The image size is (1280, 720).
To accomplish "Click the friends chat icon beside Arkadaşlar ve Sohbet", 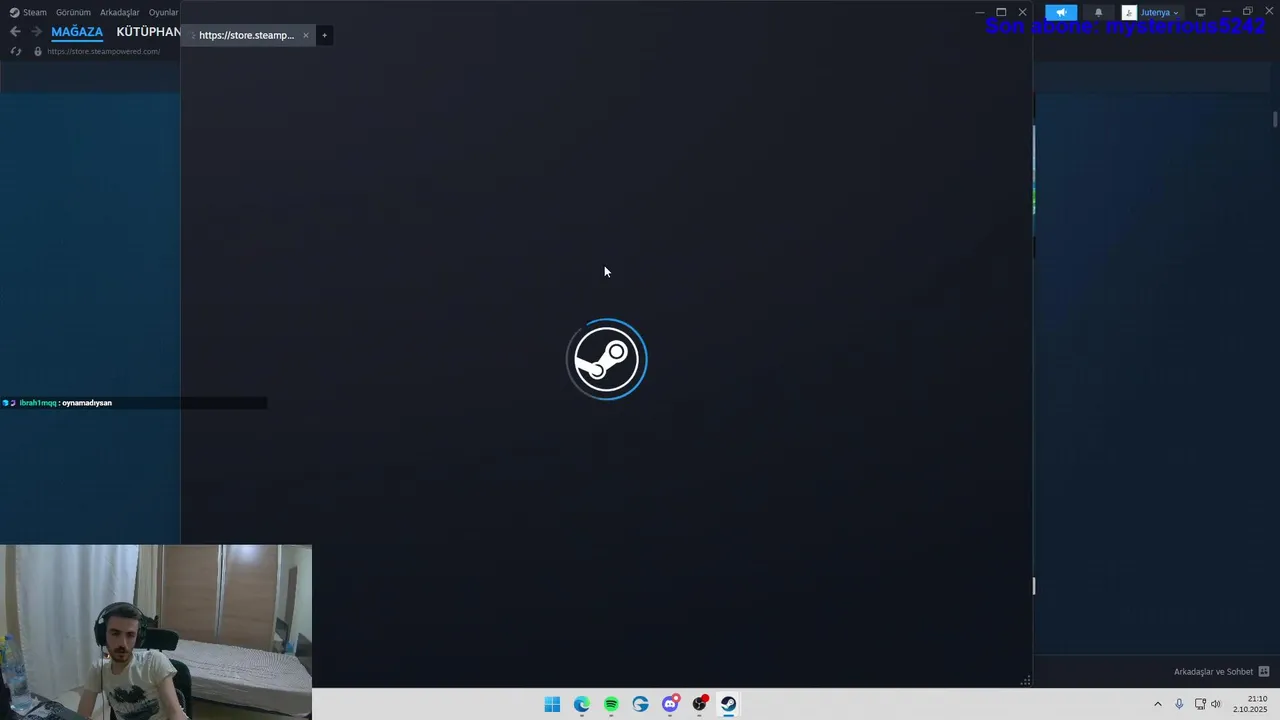I will point(1263,672).
